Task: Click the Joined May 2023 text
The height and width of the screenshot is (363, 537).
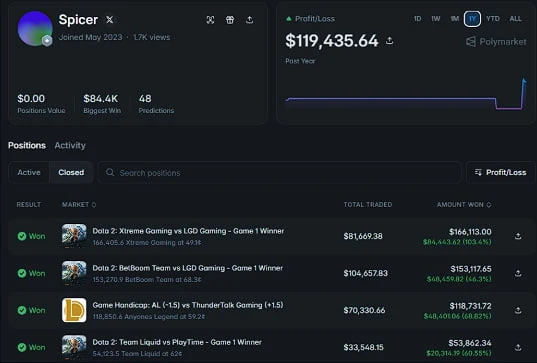Action: pos(90,37)
